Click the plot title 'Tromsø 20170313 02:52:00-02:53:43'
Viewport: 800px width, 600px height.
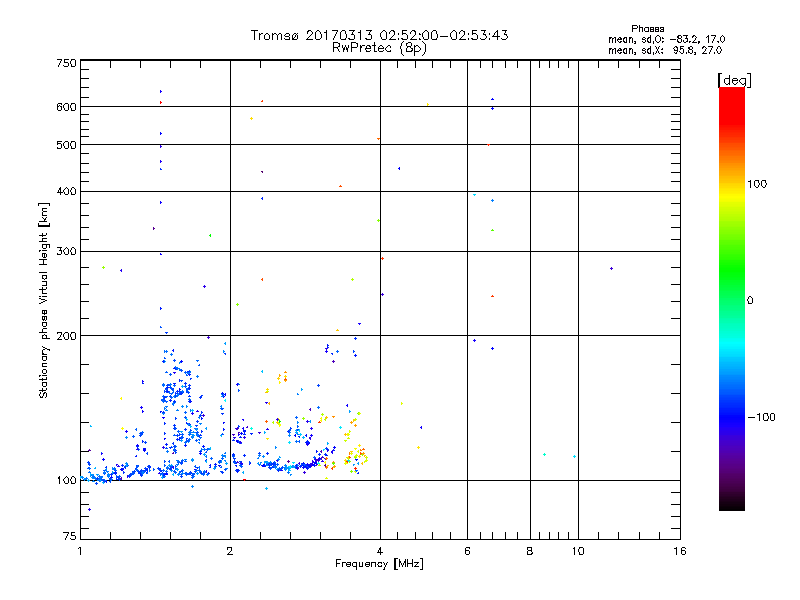click(x=379, y=35)
